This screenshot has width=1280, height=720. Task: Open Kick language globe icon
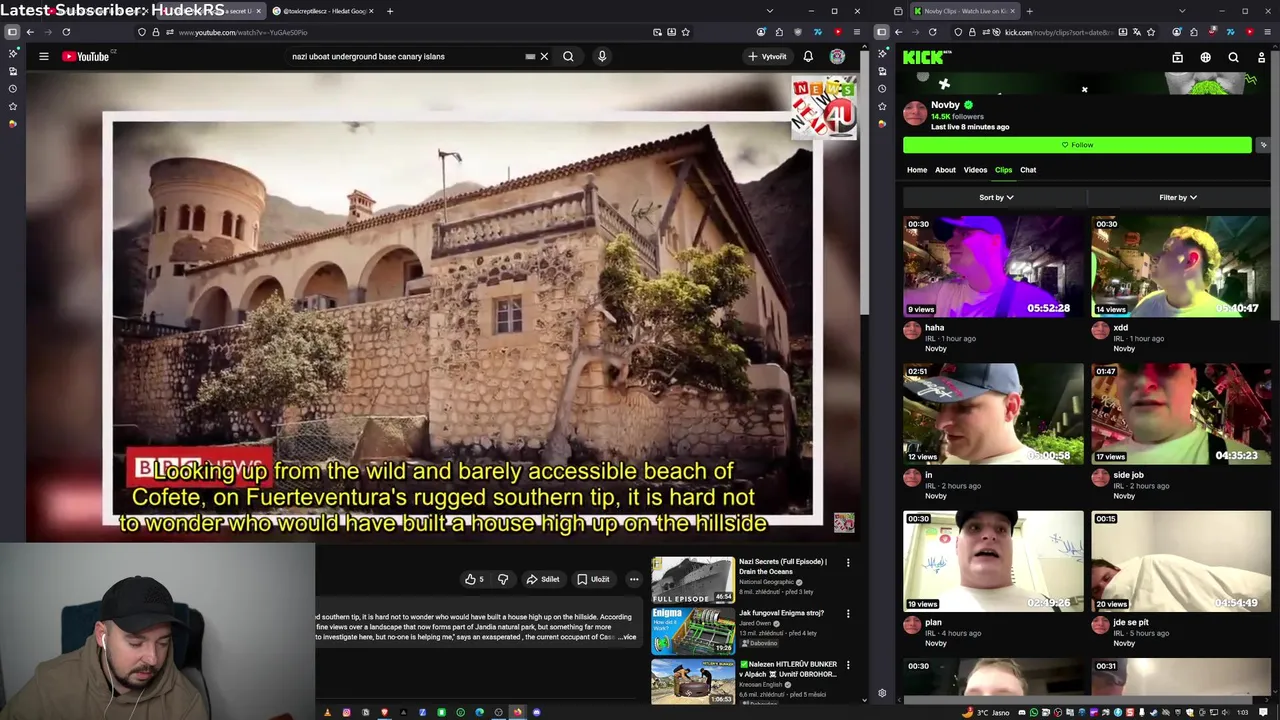(1205, 57)
